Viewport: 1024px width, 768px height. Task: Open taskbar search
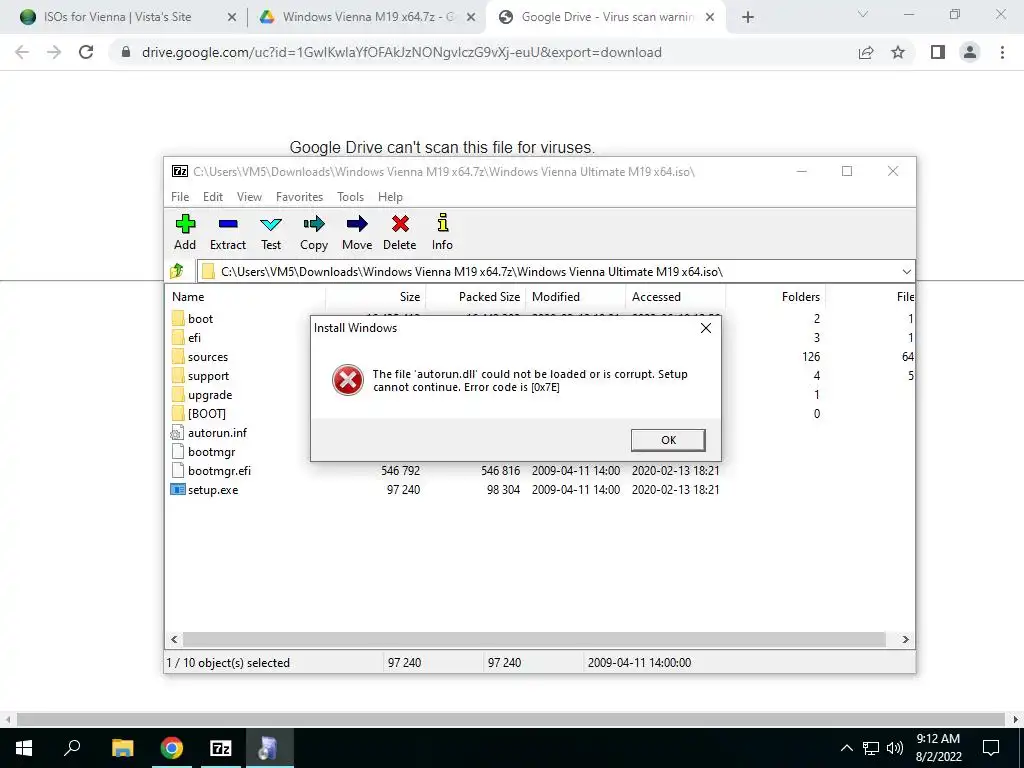[72, 748]
